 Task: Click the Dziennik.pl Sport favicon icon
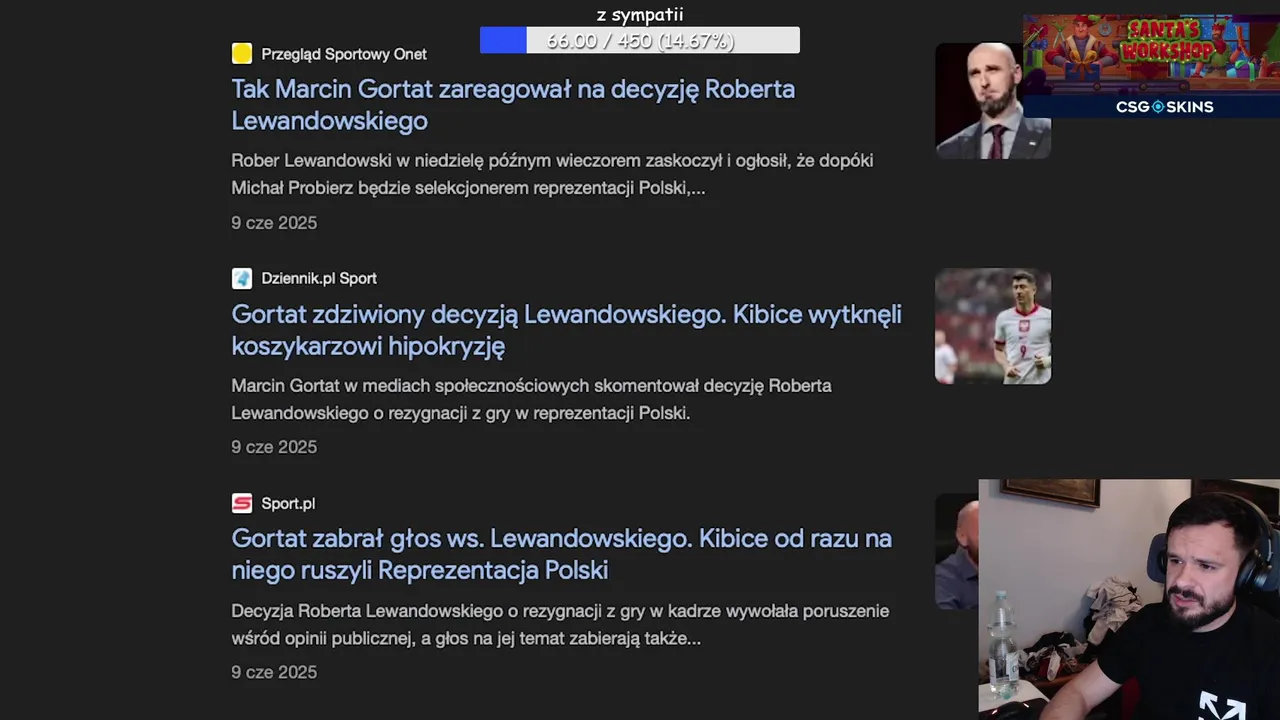pyautogui.click(x=242, y=278)
